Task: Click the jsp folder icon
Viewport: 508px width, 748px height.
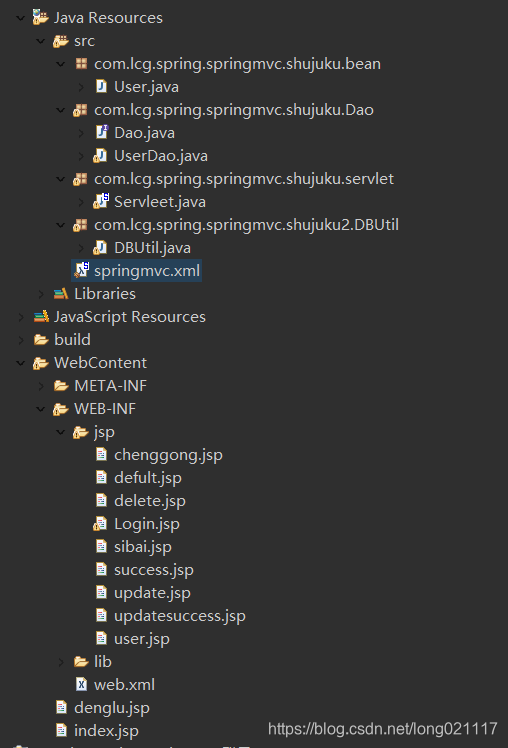Action: pyautogui.click(x=81, y=432)
